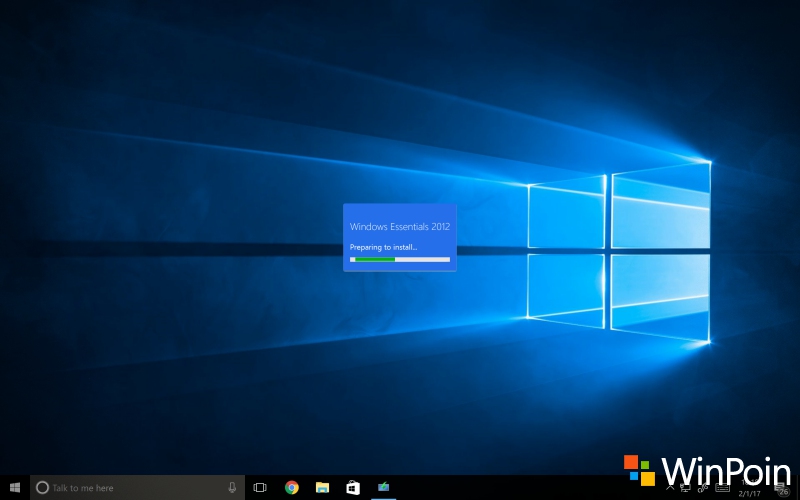This screenshot has height=500, width=800.
Task: Activate the Cortana microphone icon
Action: pos(232,488)
